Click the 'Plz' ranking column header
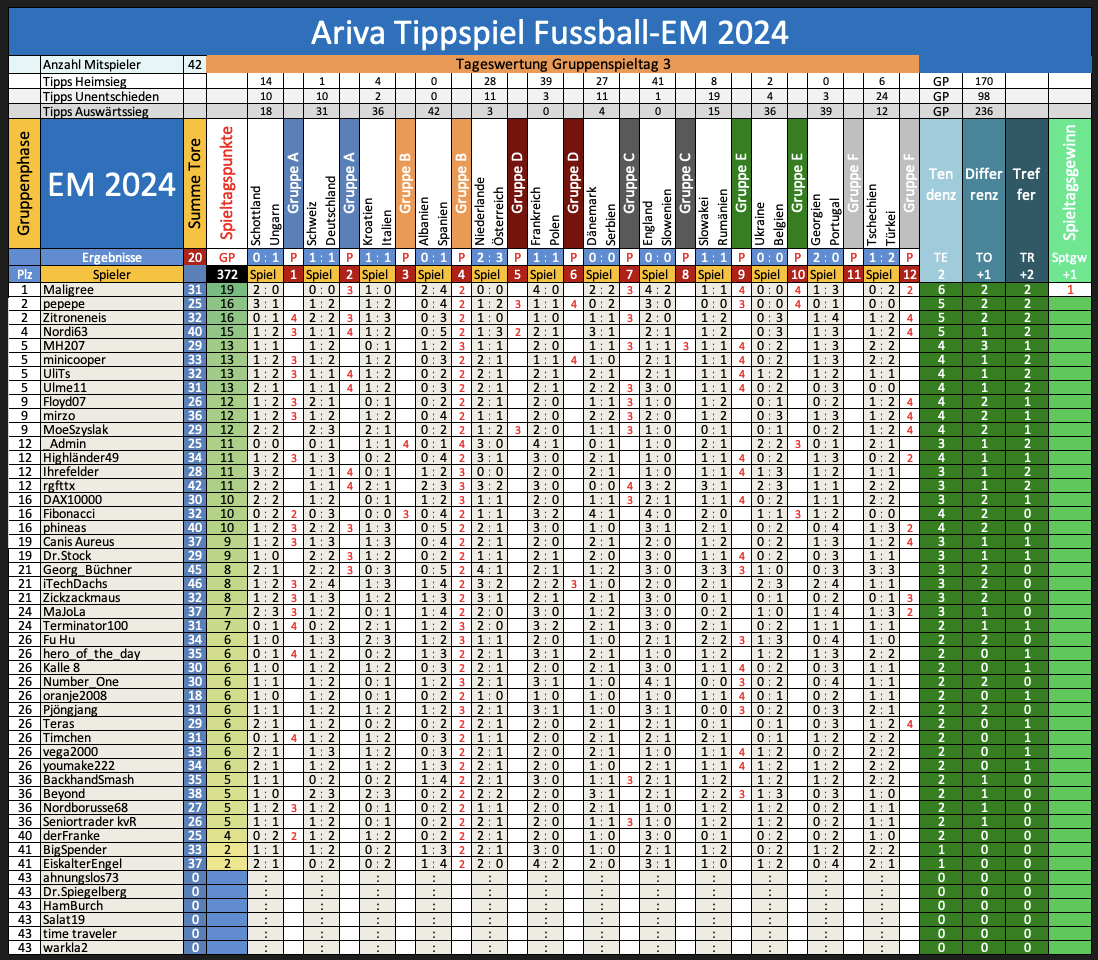Image resolution: width=1098 pixels, height=960 pixels. (25, 274)
